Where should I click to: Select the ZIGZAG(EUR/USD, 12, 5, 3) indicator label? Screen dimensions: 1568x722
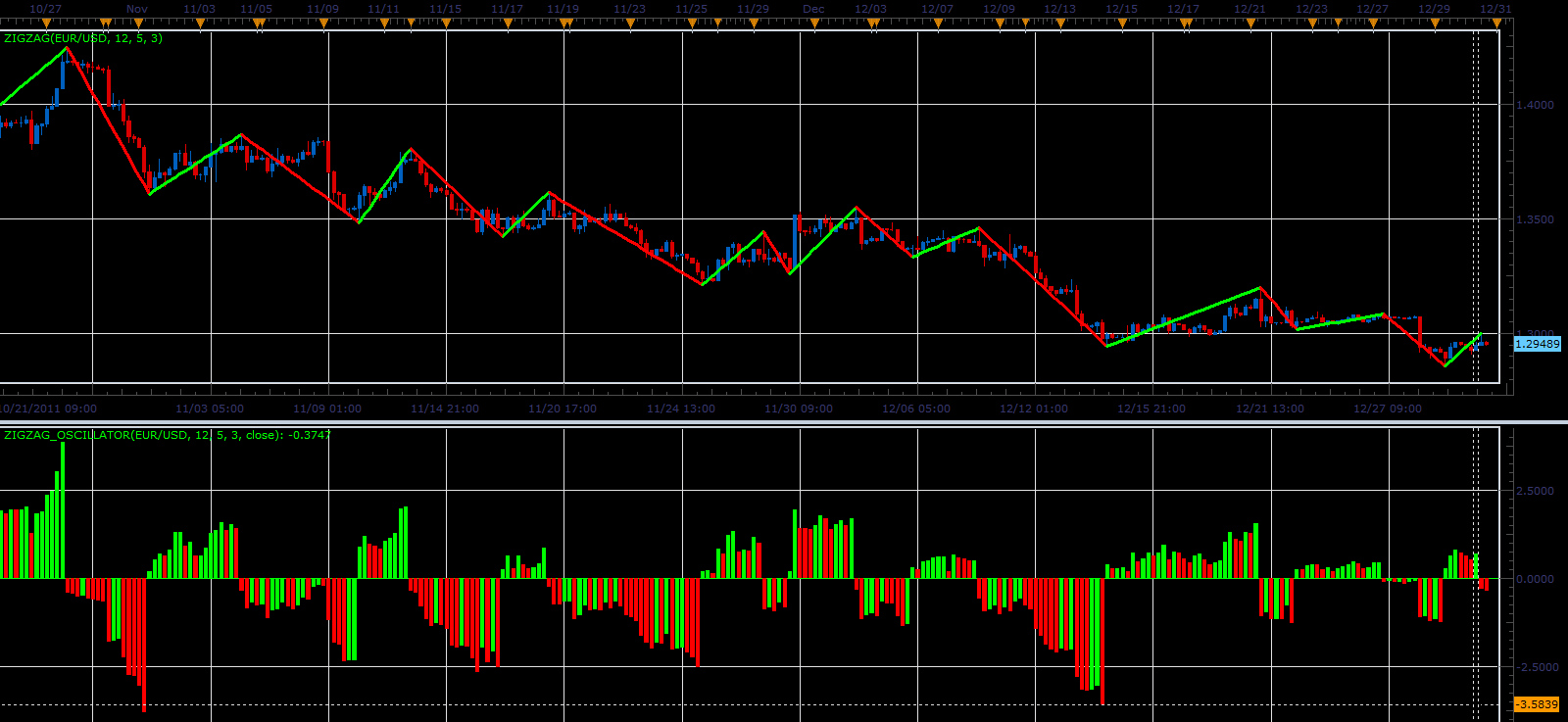click(x=83, y=38)
